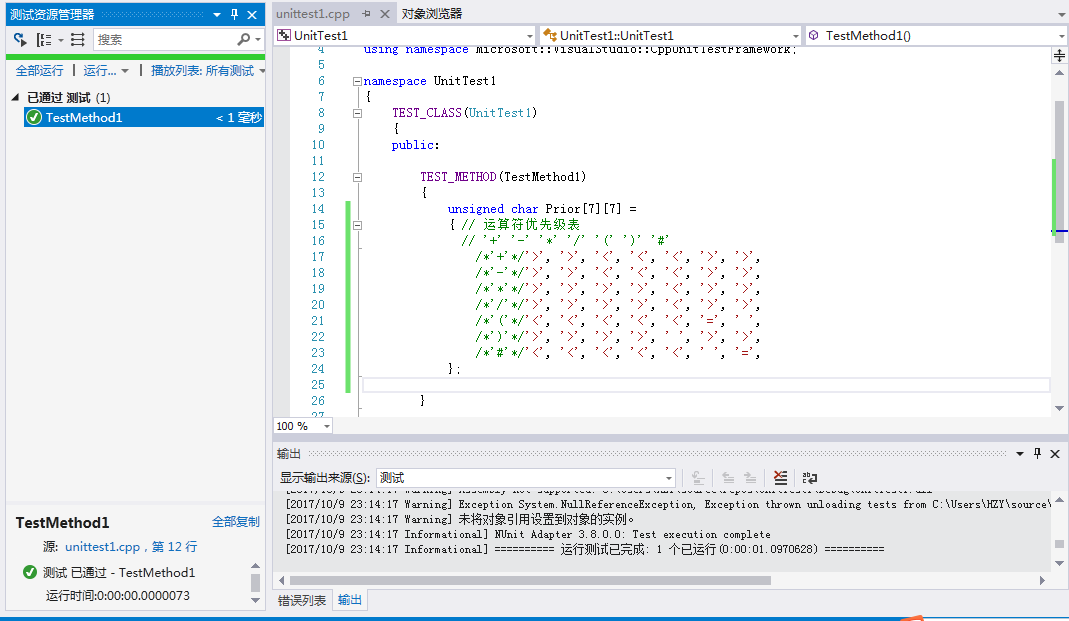Image resolution: width=1069 pixels, height=621 pixels.
Task: Click the list view icon in Test Explorer
Action: click(78, 40)
